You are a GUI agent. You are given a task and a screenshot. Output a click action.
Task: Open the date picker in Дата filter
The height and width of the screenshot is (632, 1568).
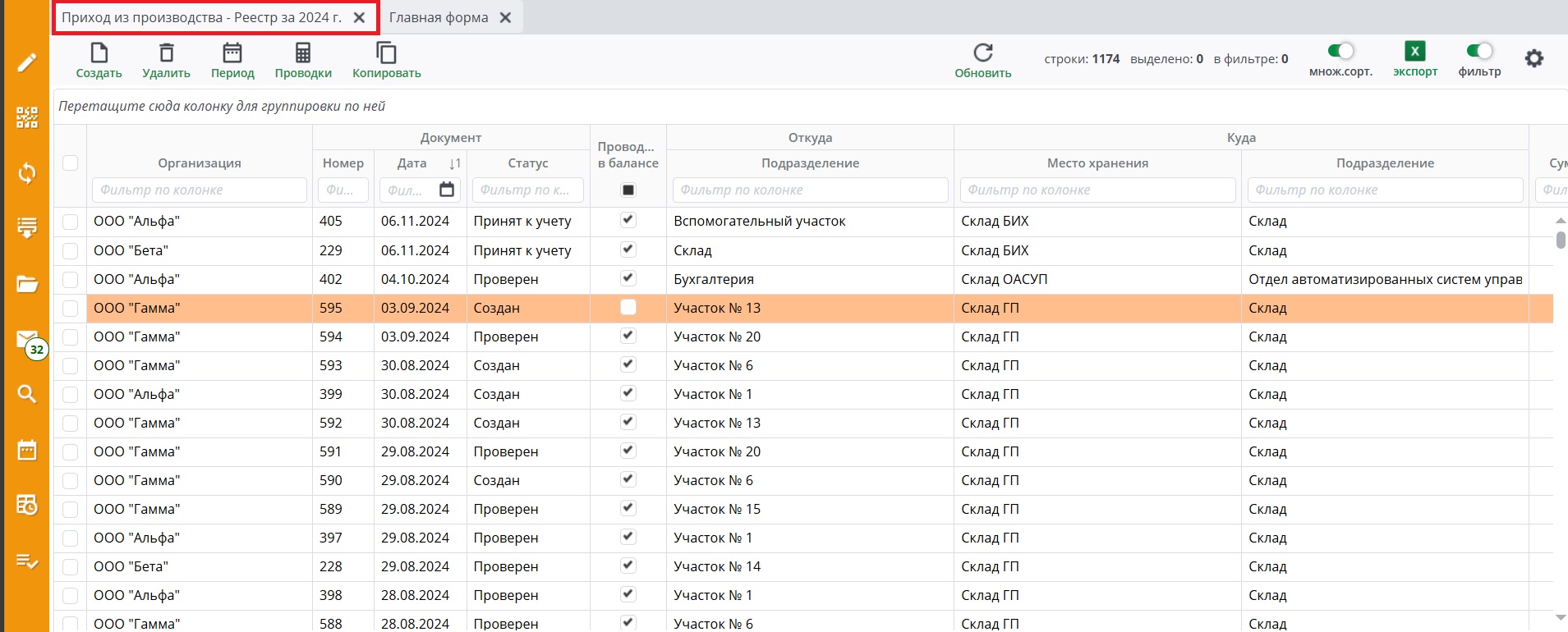[x=447, y=190]
